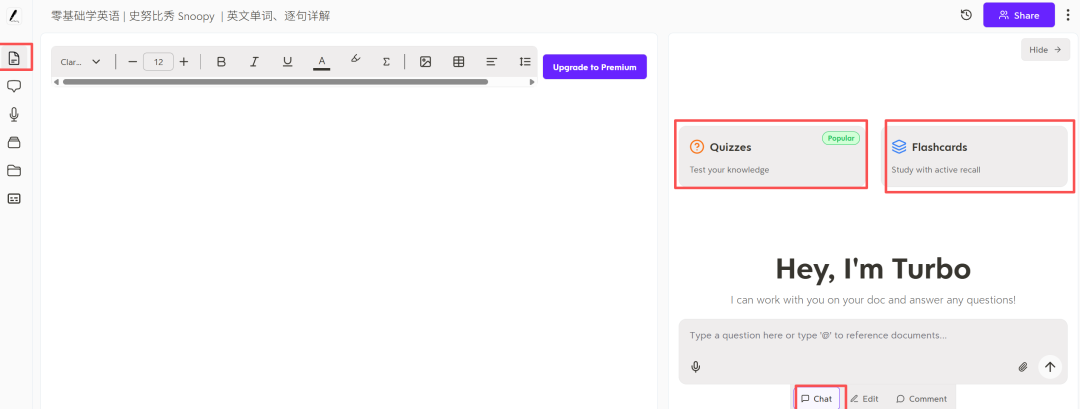Open the folder icon in left sidebar
This screenshot has height=409, width=1080.
pos(14,170)
